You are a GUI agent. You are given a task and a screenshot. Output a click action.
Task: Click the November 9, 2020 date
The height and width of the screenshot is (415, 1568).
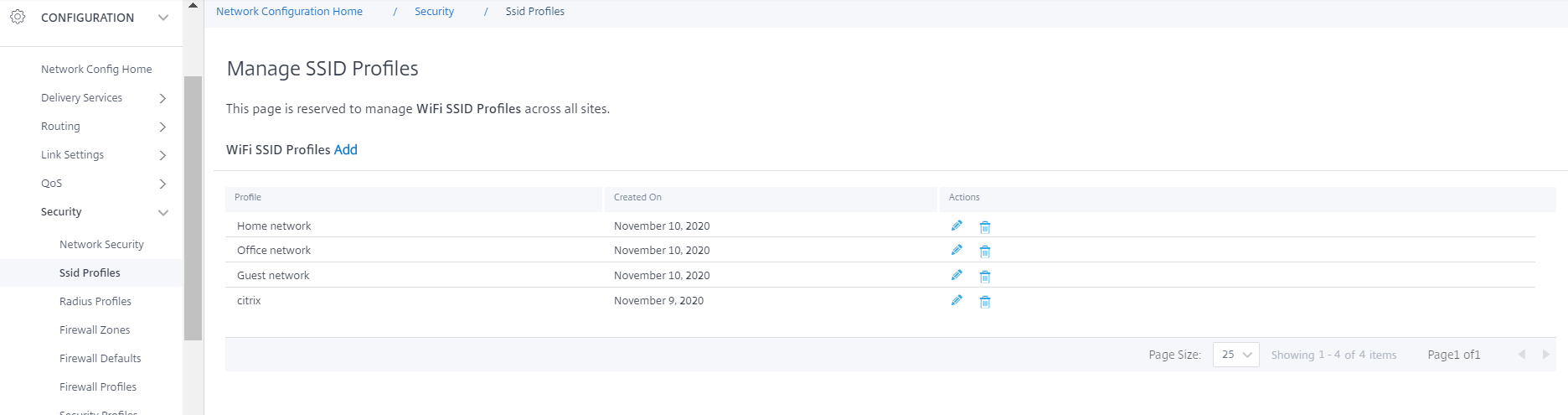click(x=658, y=301)
